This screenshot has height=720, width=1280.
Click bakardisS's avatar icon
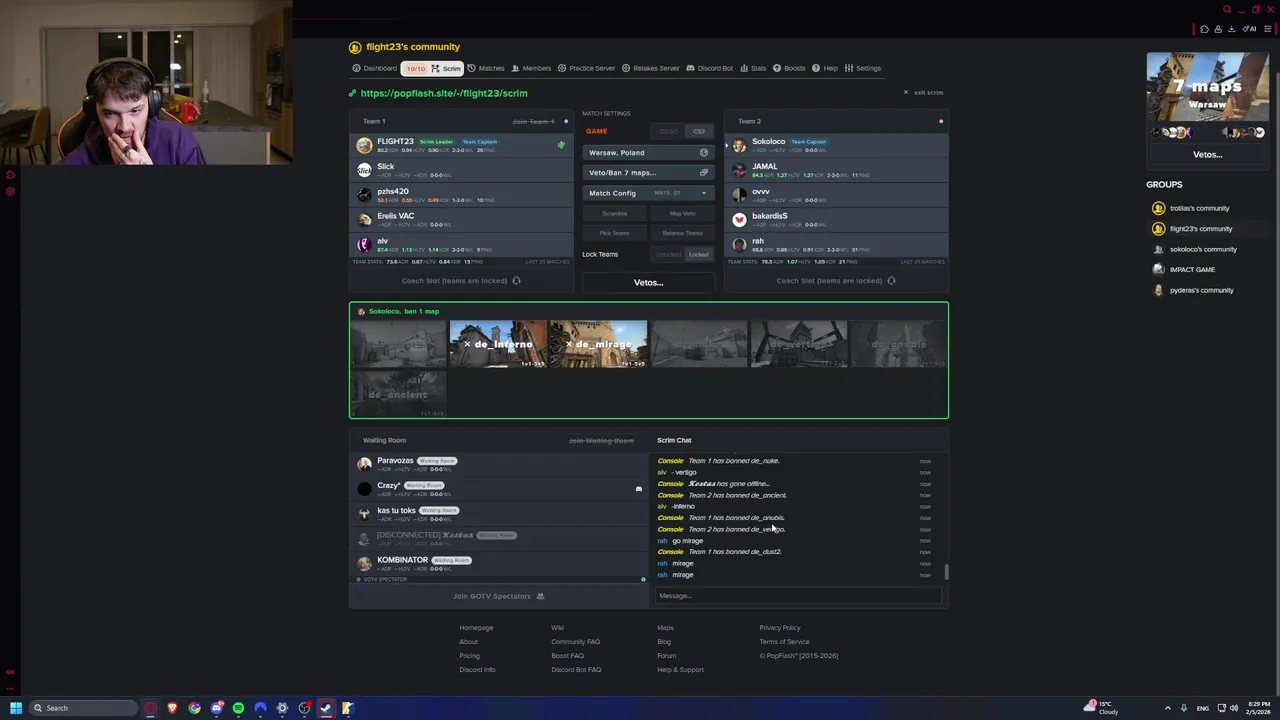(739, 219)
